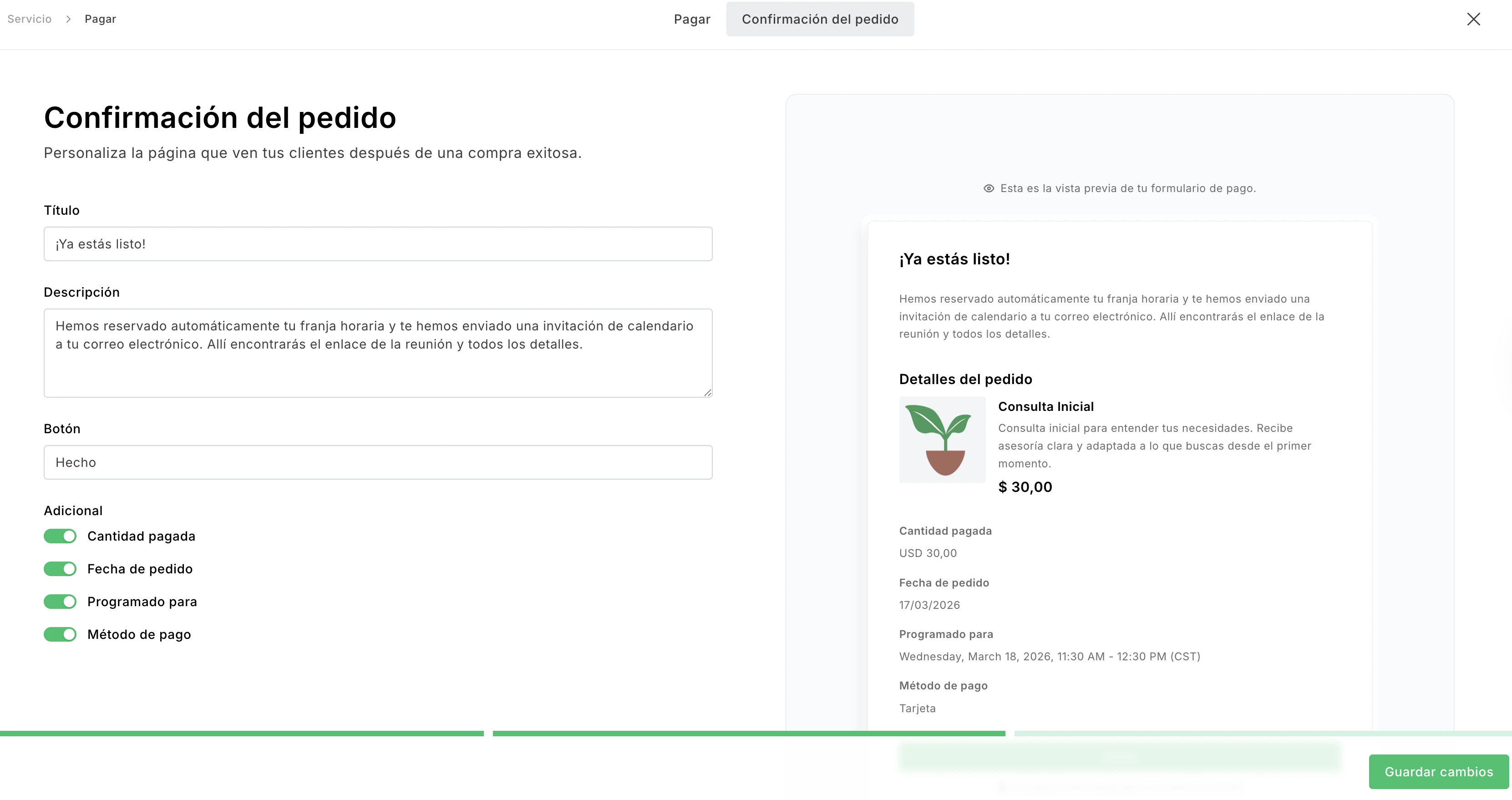
Task: Switch to the Pagar tab
Action: [692, 19]
